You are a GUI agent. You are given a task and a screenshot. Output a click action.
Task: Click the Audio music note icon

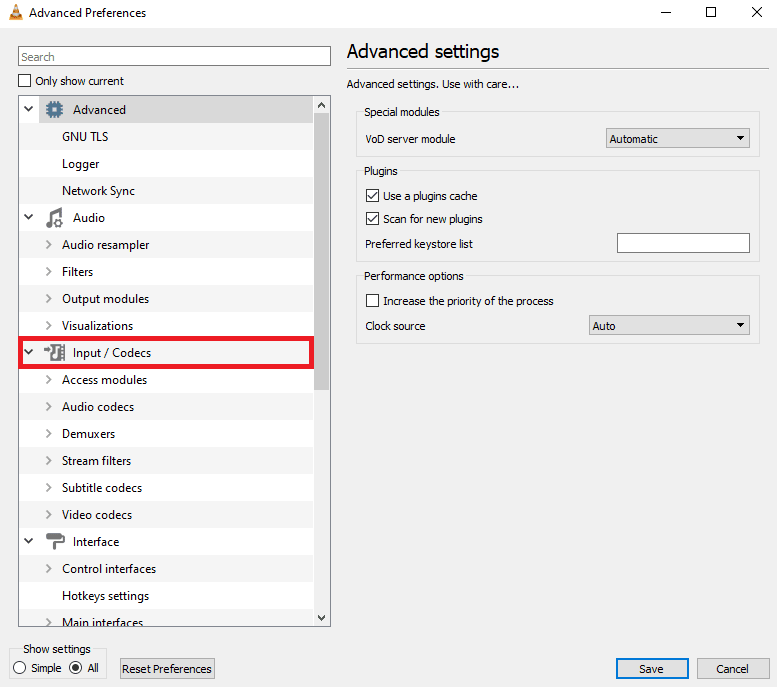coord(55,218)
